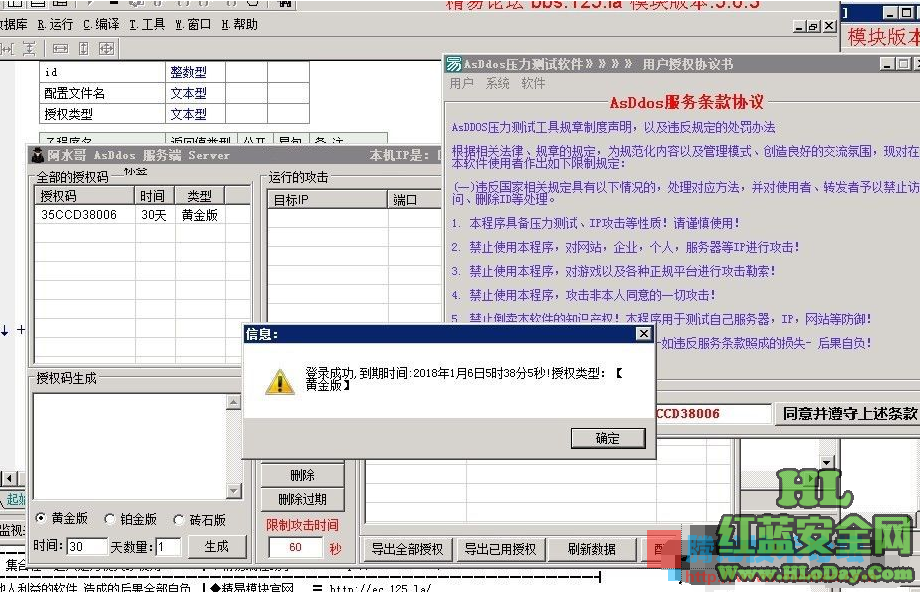Click the 导出已用授权 button
This screenshot has width=920, height=592.
click(500, 549)
